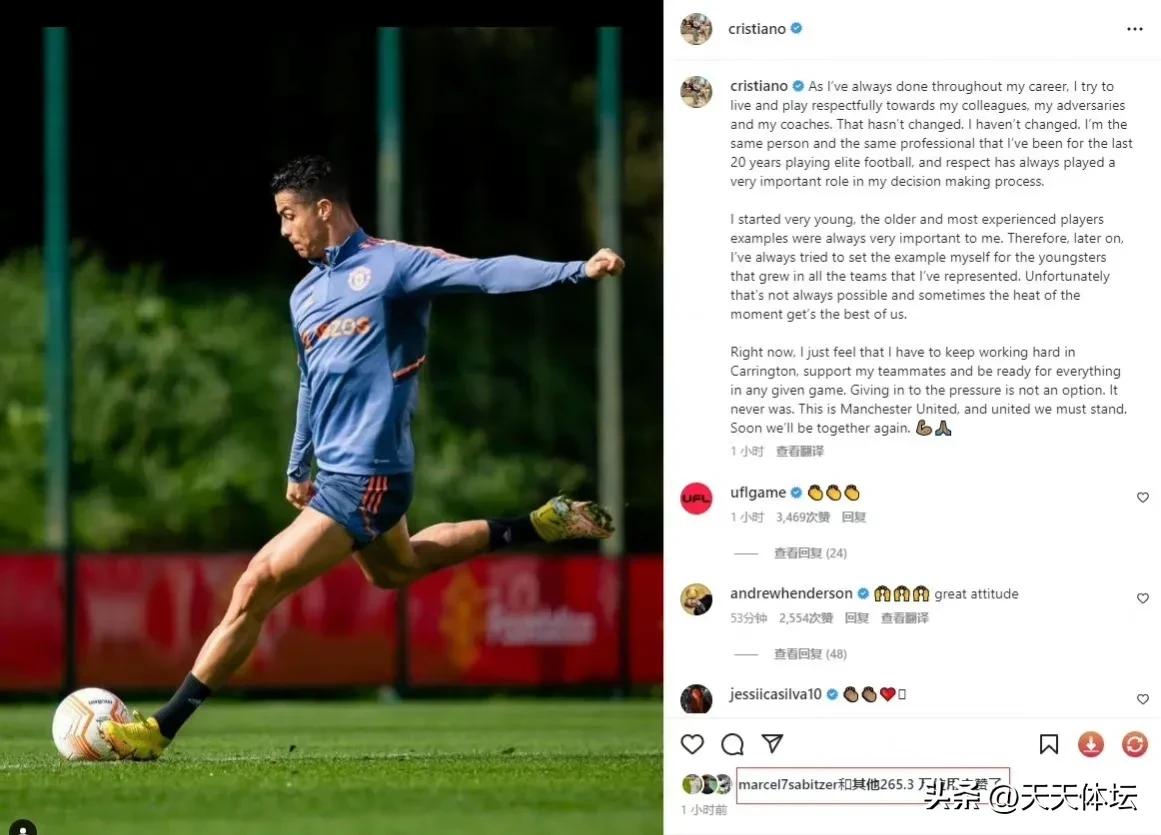Open Cristiano's header profile picture
The image size is (1161, 835).
click(x=696, y=29)
